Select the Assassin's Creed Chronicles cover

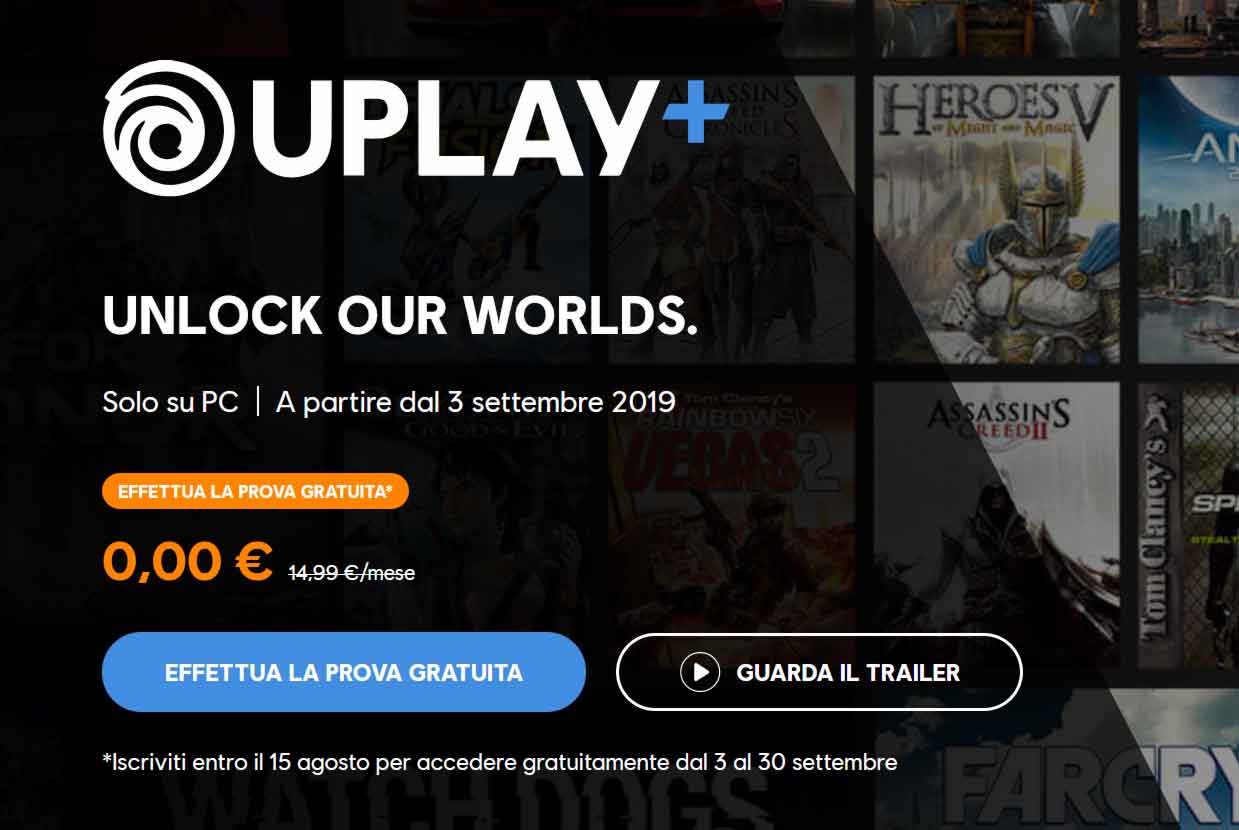[731, 219]
